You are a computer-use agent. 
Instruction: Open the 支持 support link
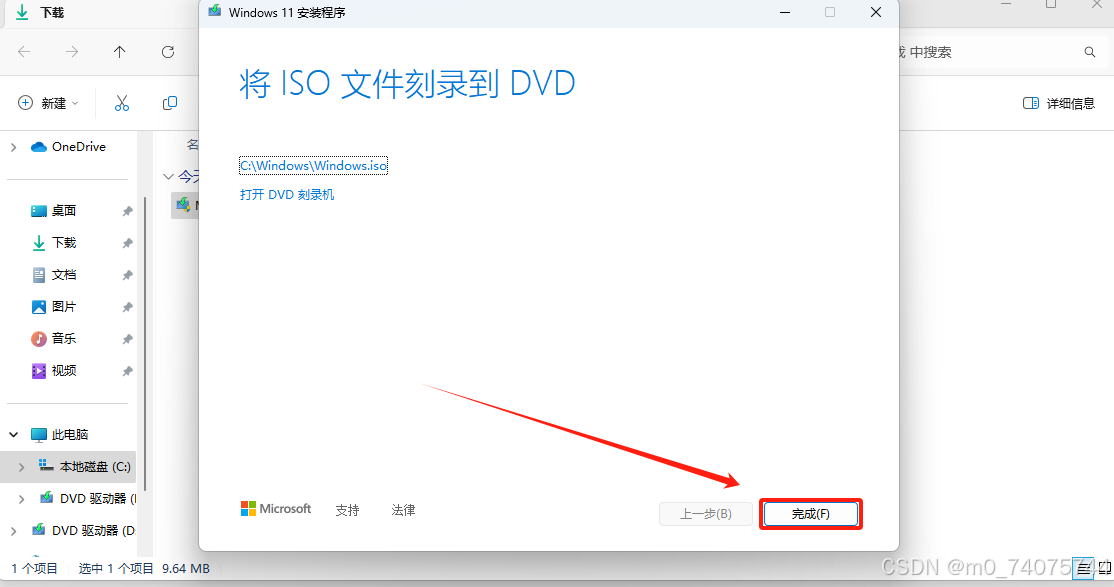(347, 510)
